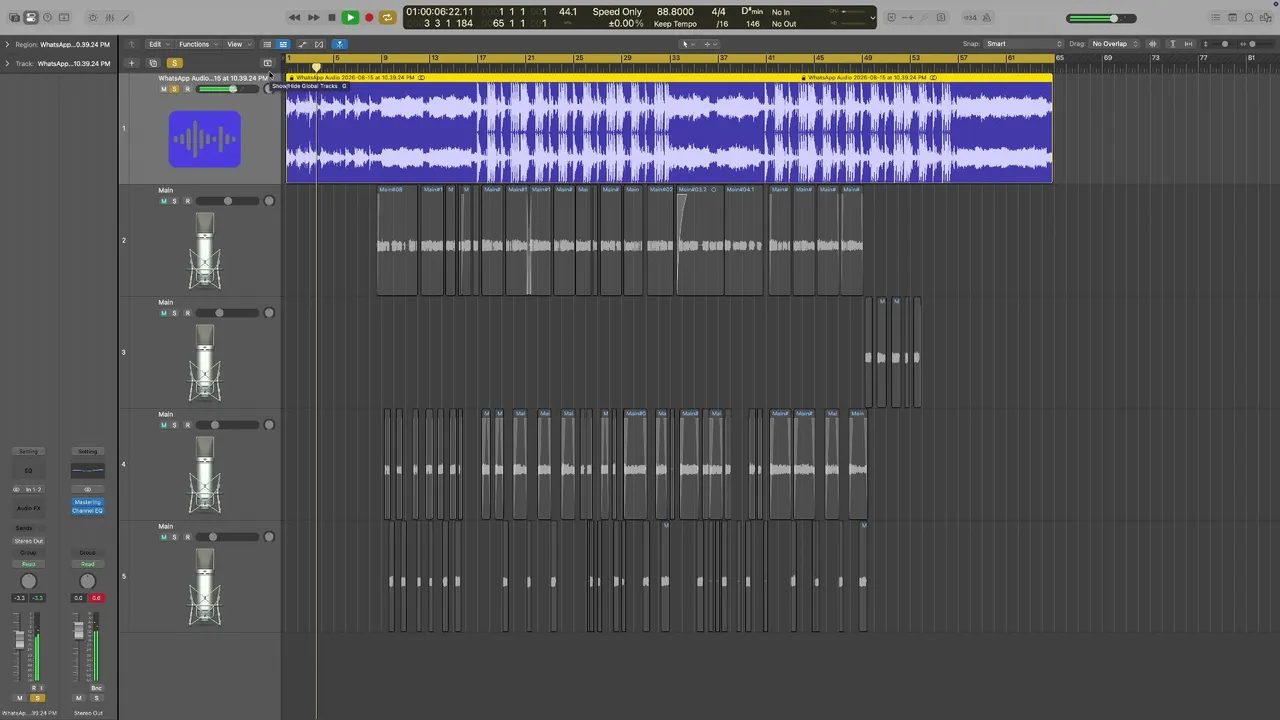Open the LCD display mode dropdown arrow

coord(873,17)
